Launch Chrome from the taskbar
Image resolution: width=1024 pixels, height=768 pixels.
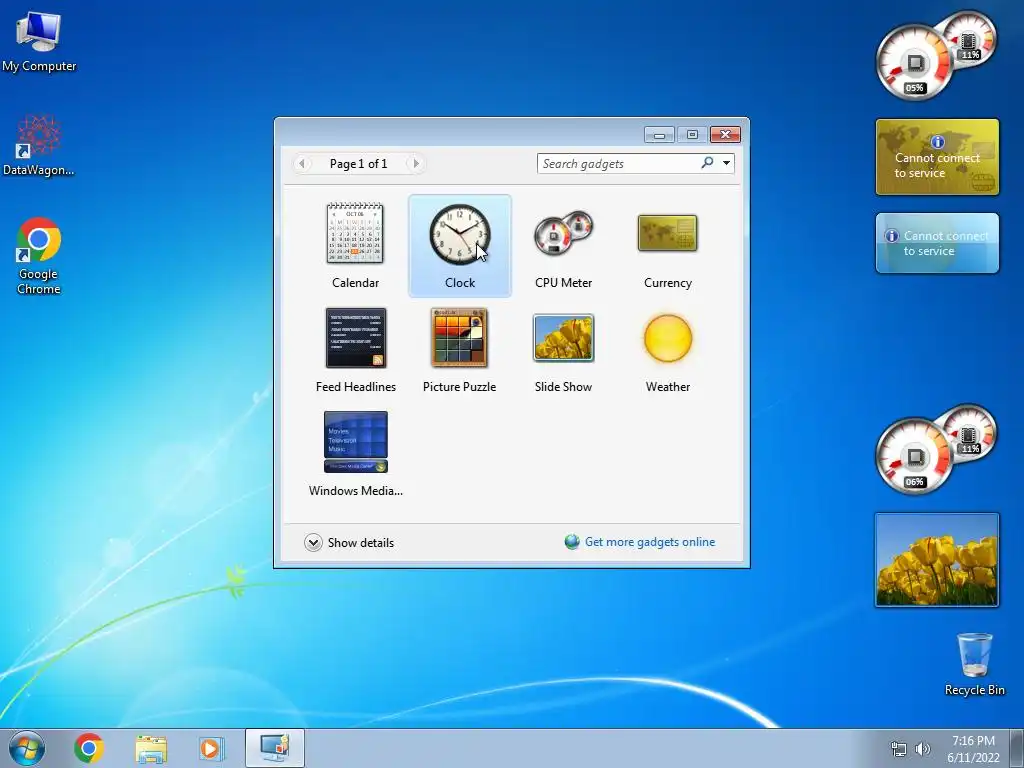pos(89,748)
